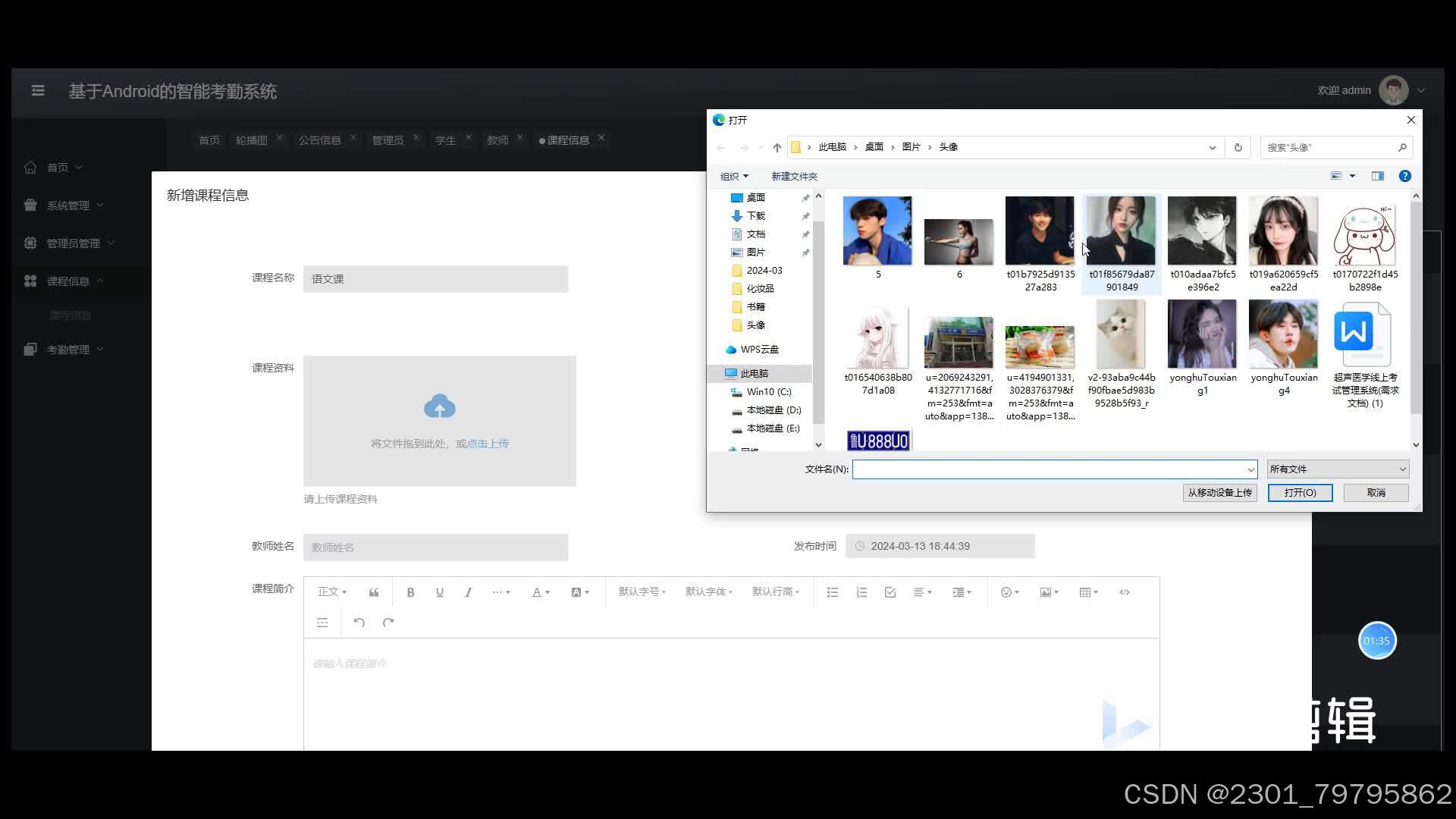Open the 组织 dropdown menu
Screen dimensions: 1456x819
coord(733,176)
